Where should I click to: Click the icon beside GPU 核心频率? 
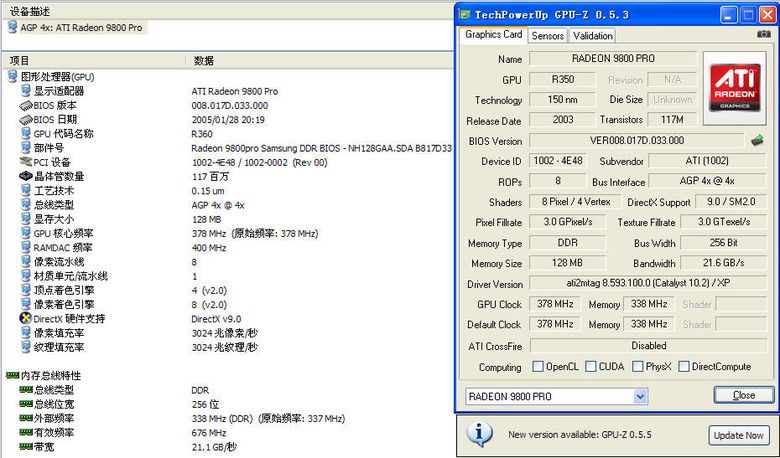pyautogui.click(x=26, y=233)
